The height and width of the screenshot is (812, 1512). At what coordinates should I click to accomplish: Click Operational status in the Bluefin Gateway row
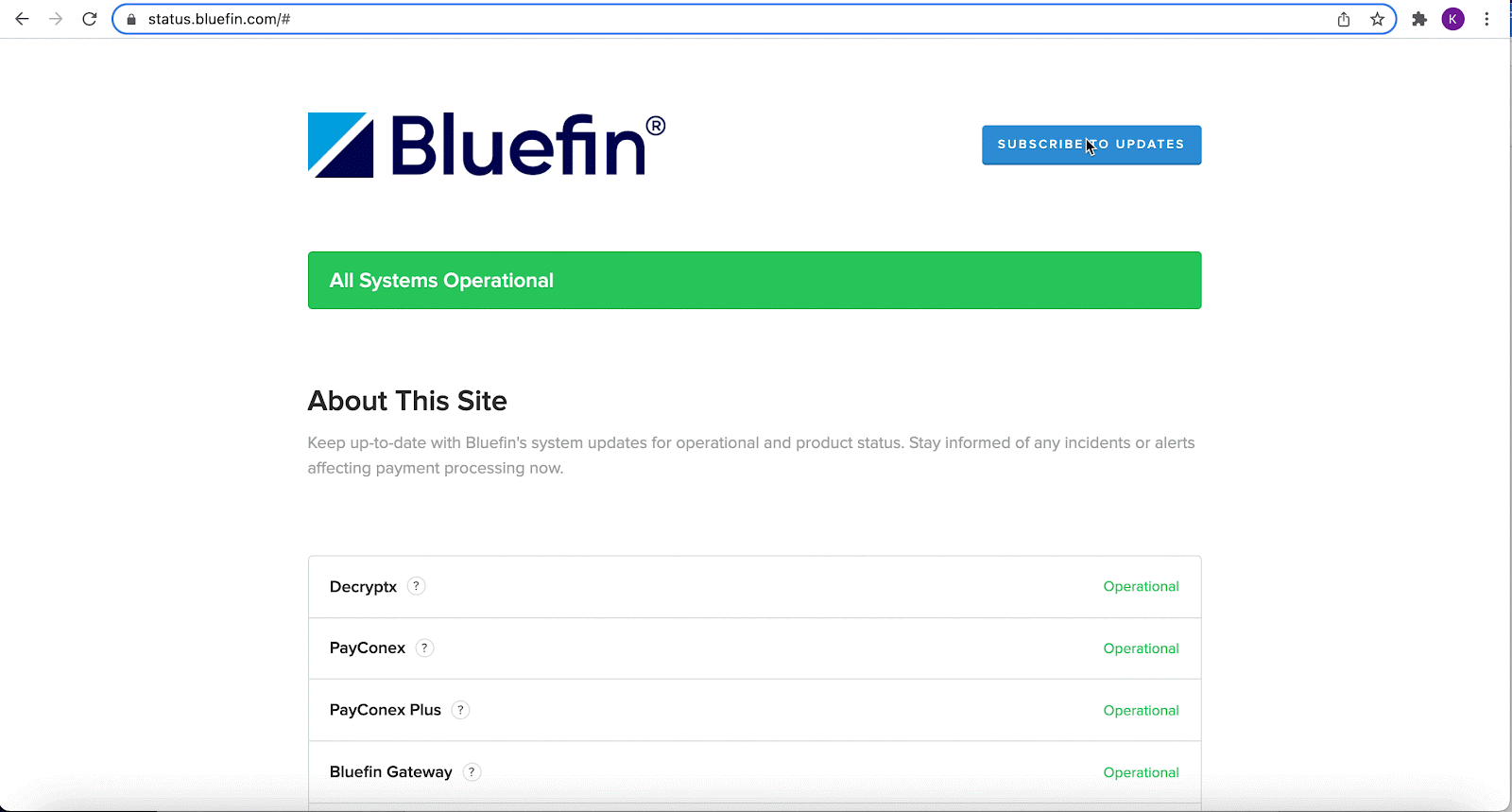pyautogui.click(x=1141, y=772)
